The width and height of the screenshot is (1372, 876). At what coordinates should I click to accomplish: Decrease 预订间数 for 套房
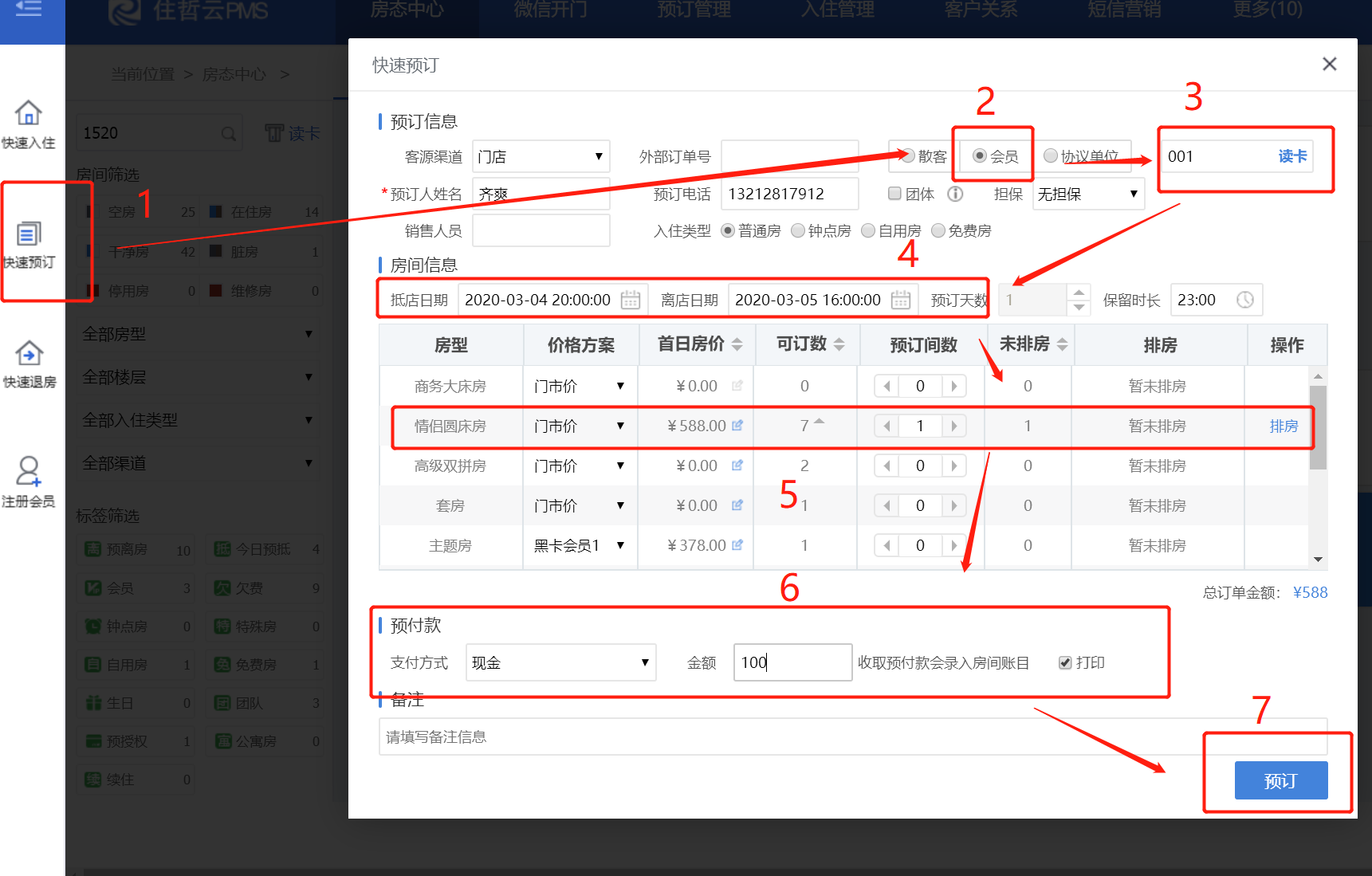(886, 506)
